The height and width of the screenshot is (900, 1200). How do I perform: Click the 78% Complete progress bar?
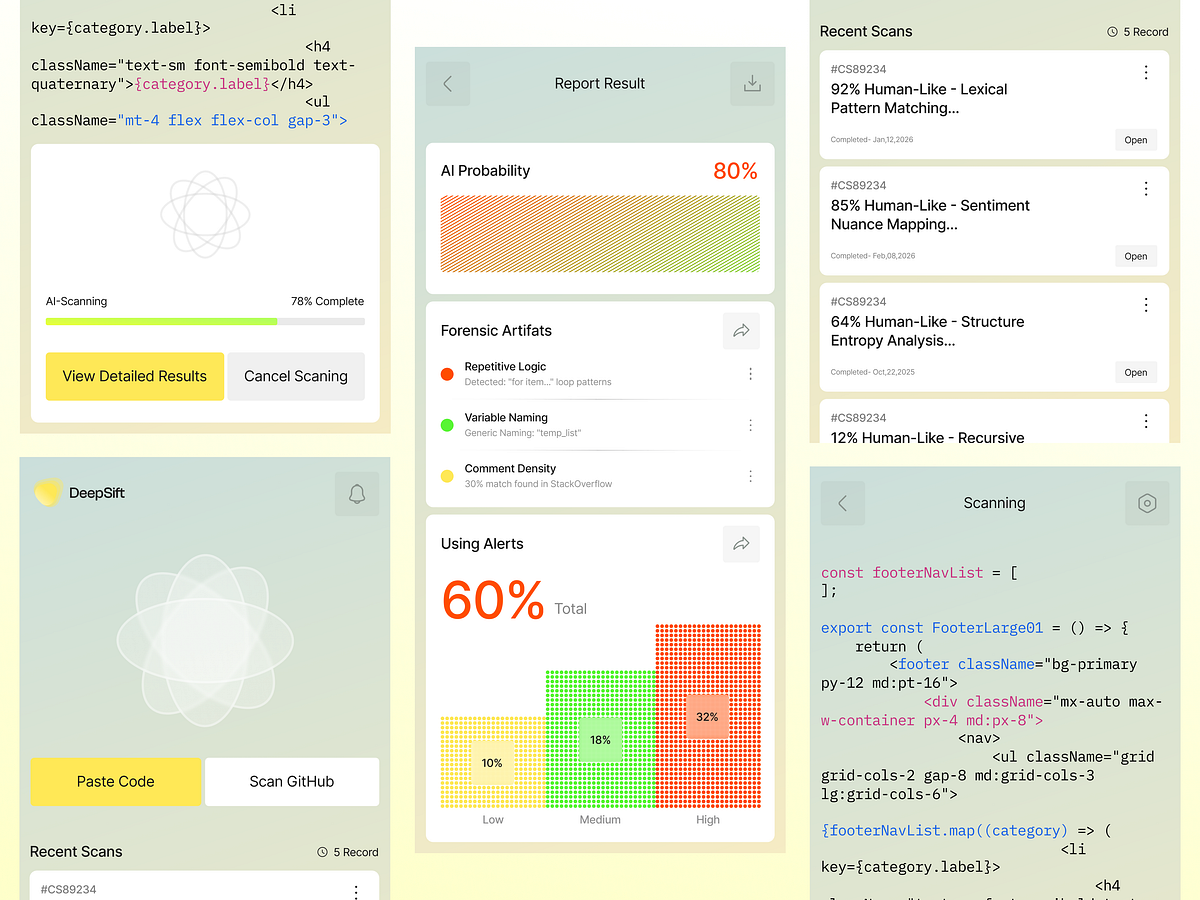[x=205, y=321]
